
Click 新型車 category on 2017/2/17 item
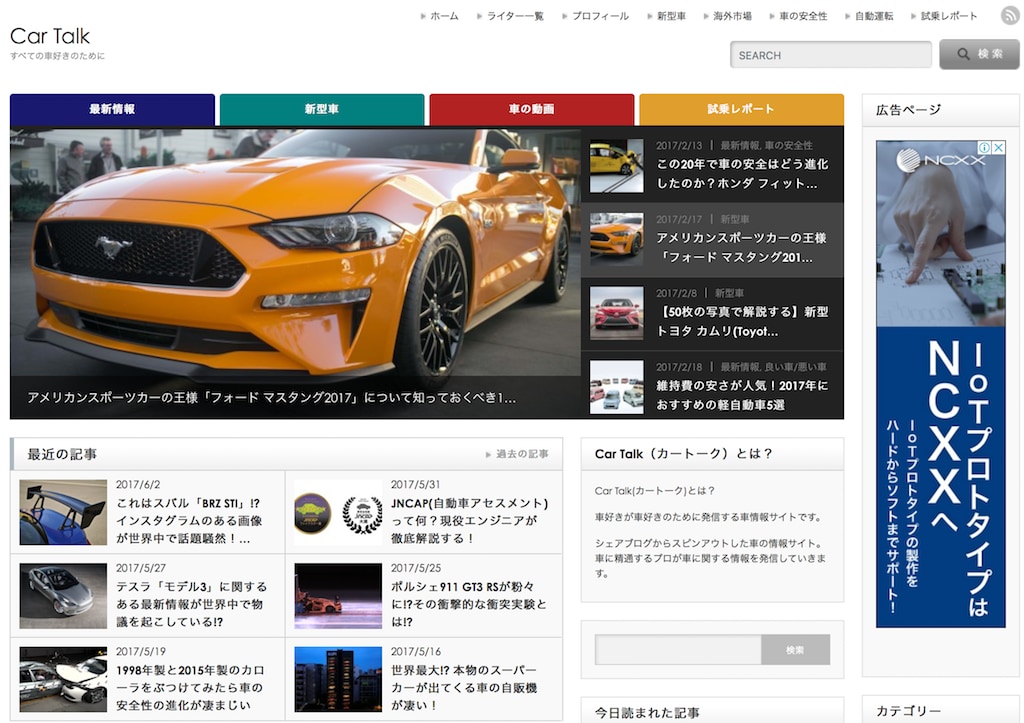[x=735, y=219]
